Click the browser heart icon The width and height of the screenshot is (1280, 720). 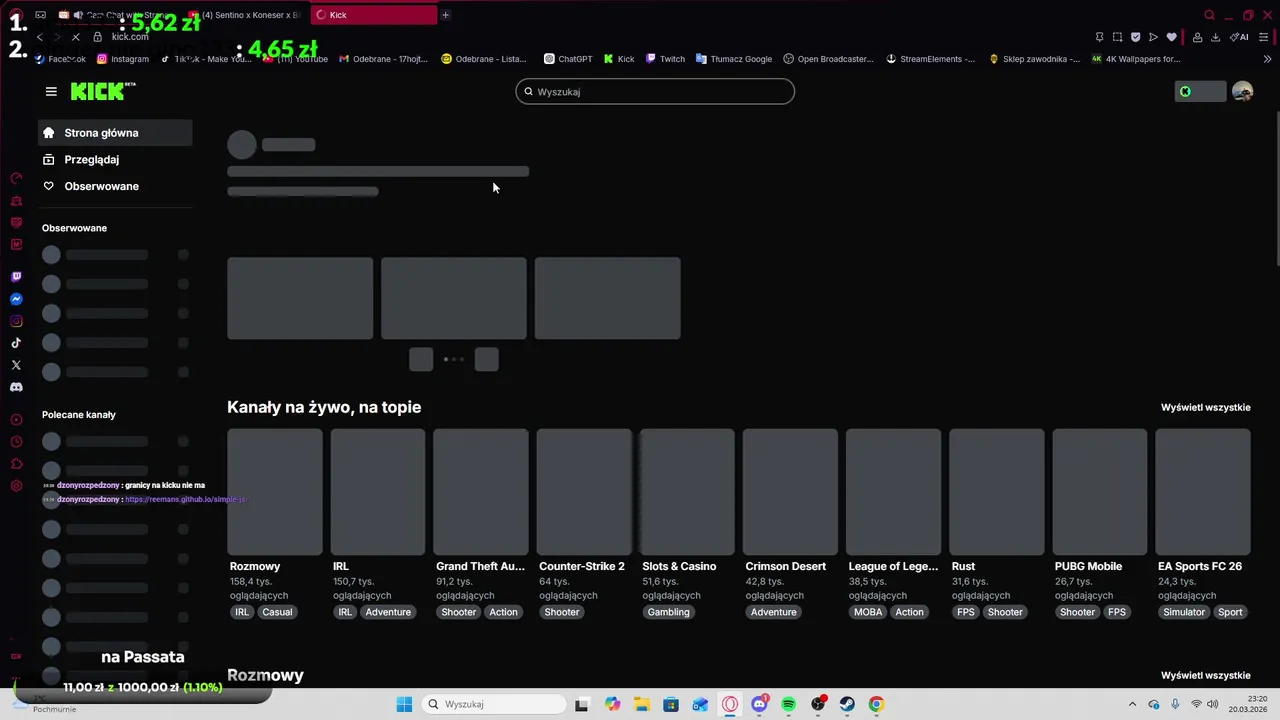click(1171, 37)
